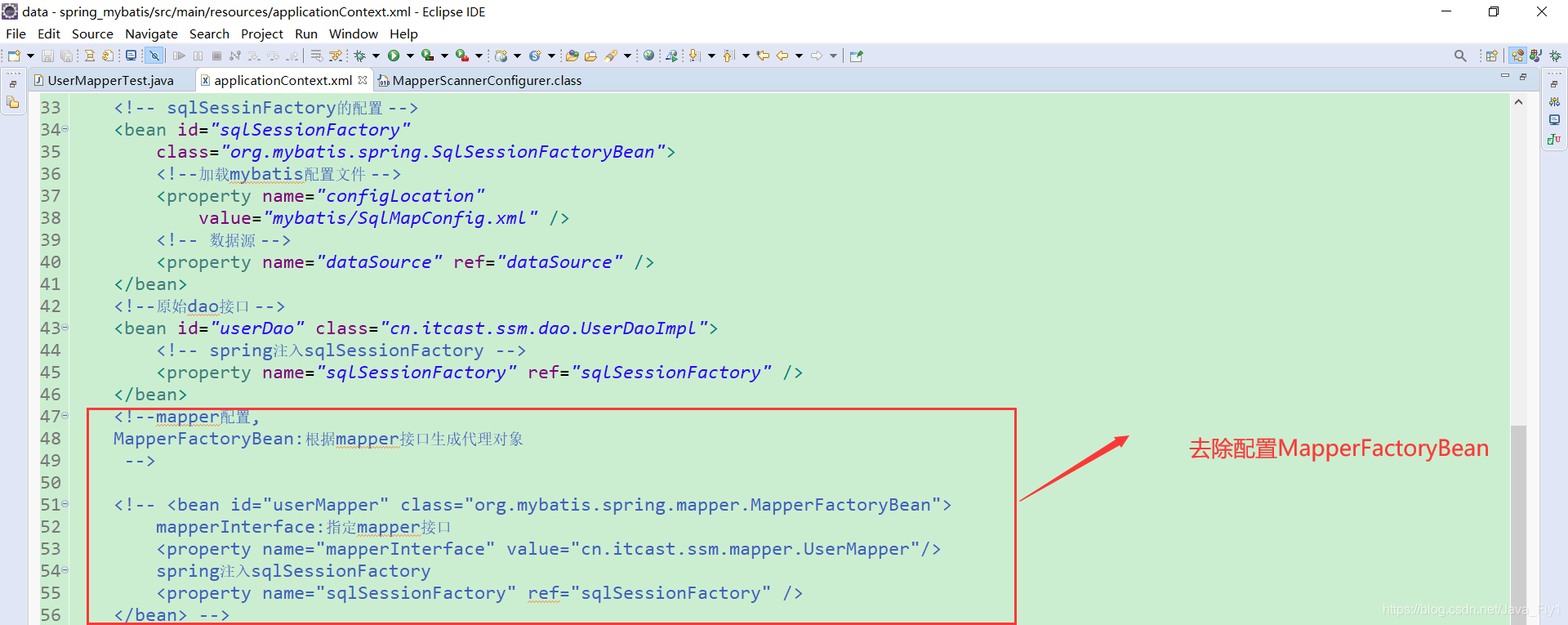Open the Navigate menu
Image resolution: width=1568 pixels, height=625 pixels.
point(151,33)
